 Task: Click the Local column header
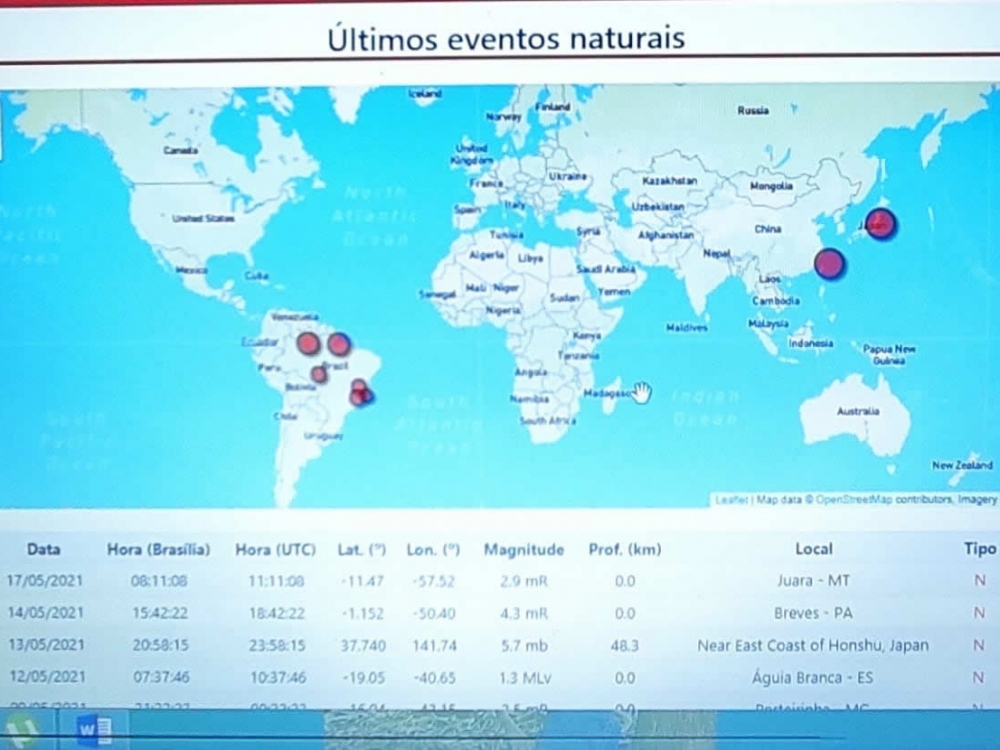pos(814,548)
